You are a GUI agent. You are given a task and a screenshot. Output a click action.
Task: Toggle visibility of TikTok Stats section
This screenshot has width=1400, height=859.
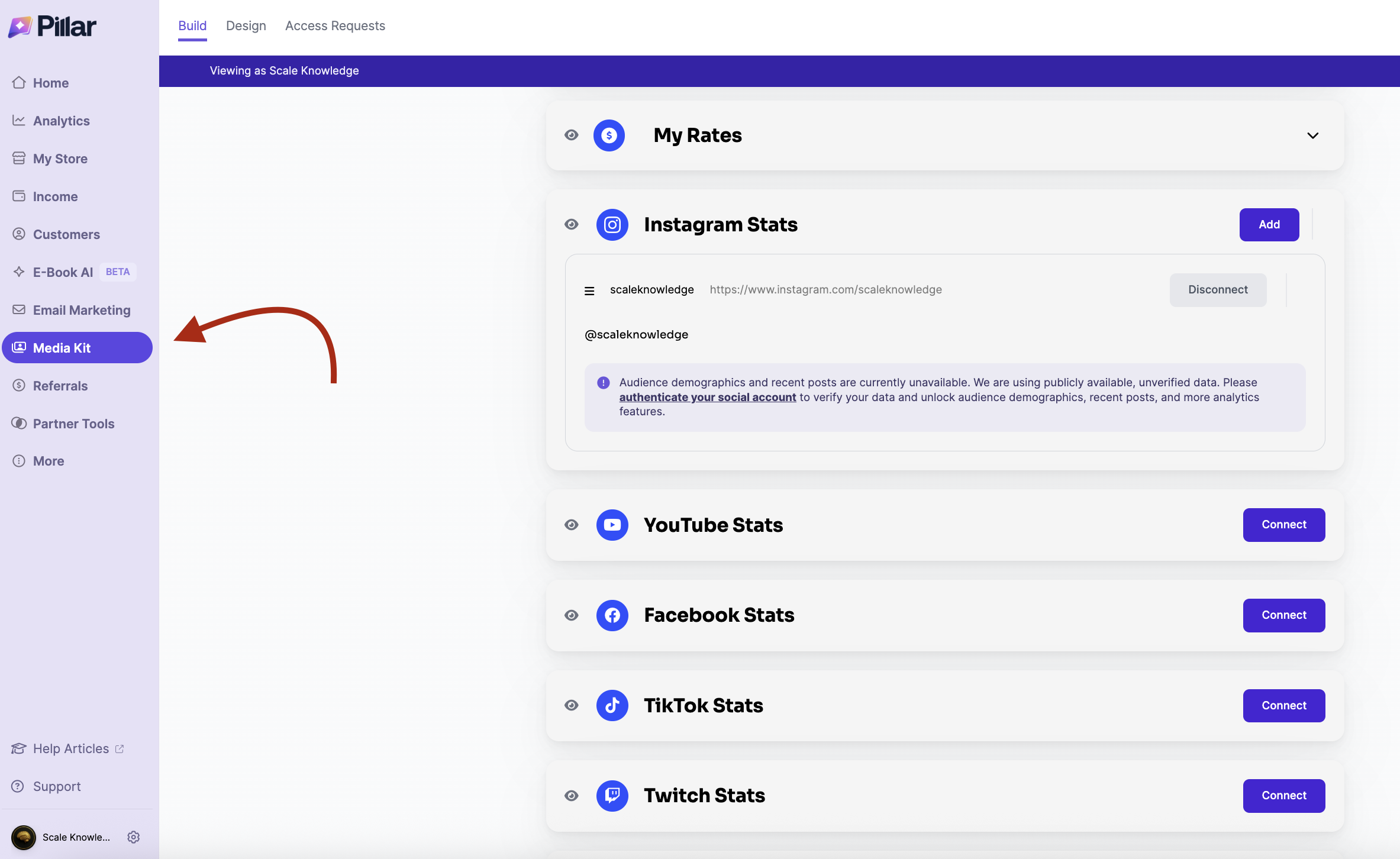(571, 705)
